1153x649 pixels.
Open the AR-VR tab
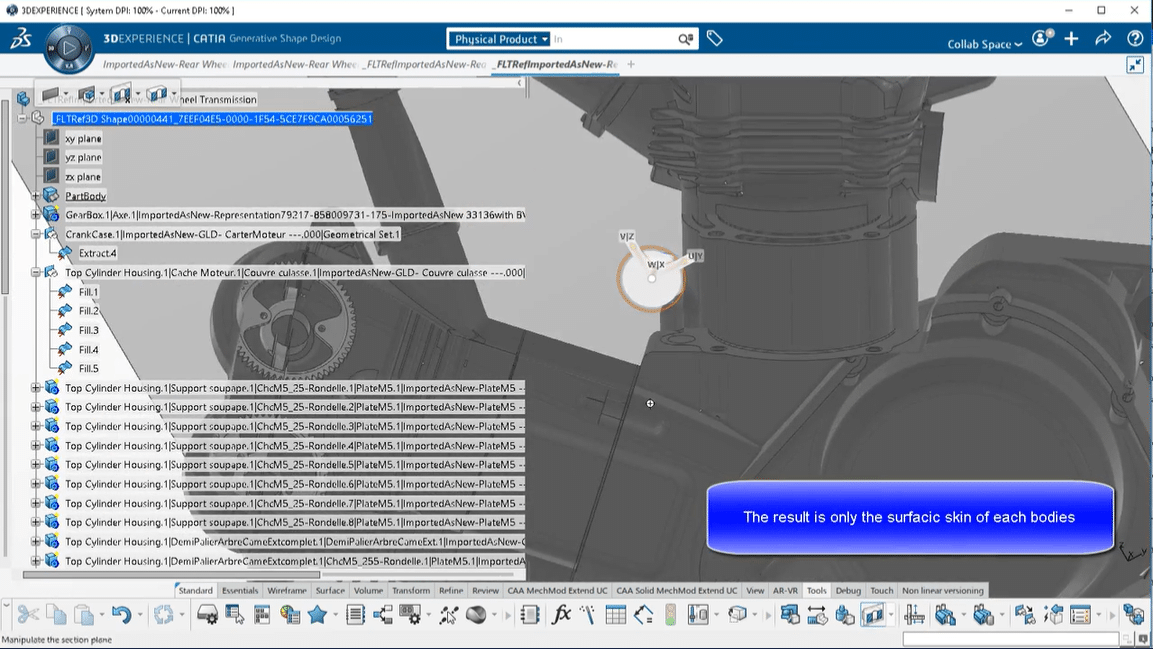pyautogui.click(x=785, y=590)
